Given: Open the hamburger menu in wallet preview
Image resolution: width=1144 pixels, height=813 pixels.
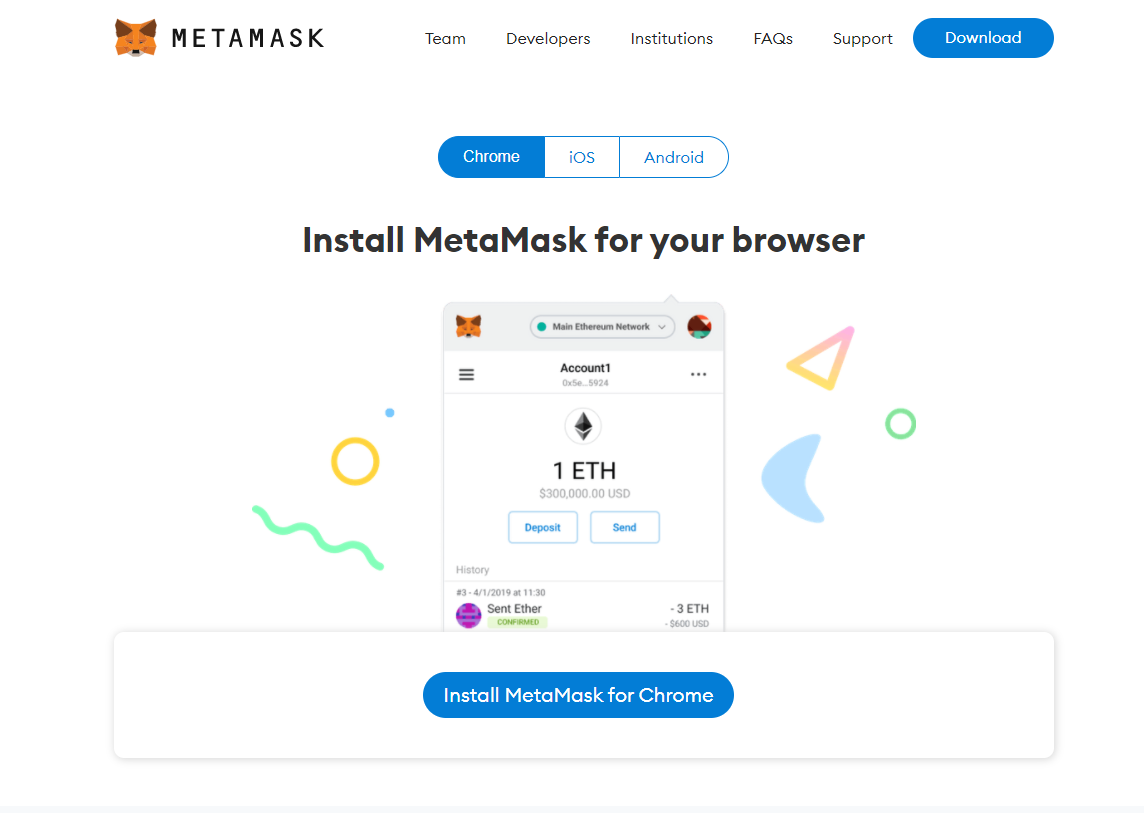Looking at the screenshot, I should coord(466,374).
